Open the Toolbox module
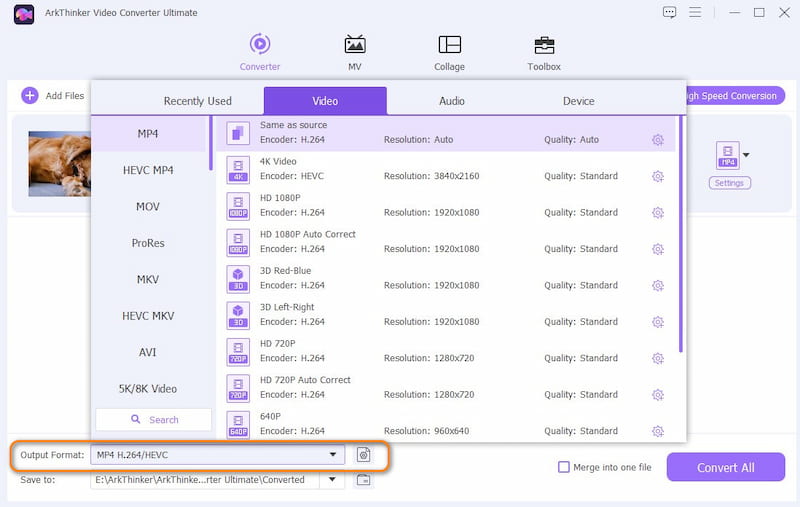 coord(544,52)
